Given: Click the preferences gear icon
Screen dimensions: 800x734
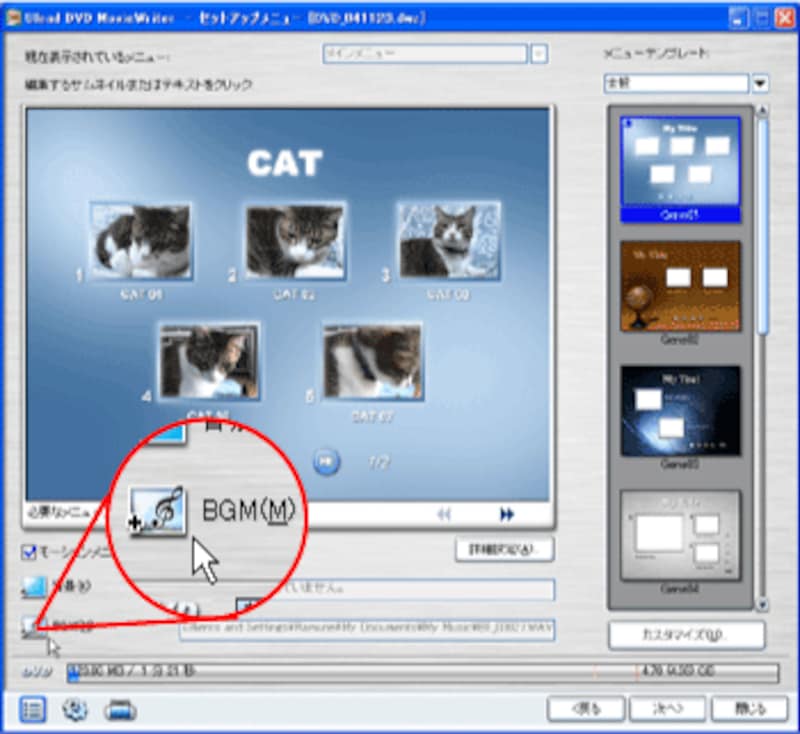Looking at the screenshot, I should pos(75,709).
